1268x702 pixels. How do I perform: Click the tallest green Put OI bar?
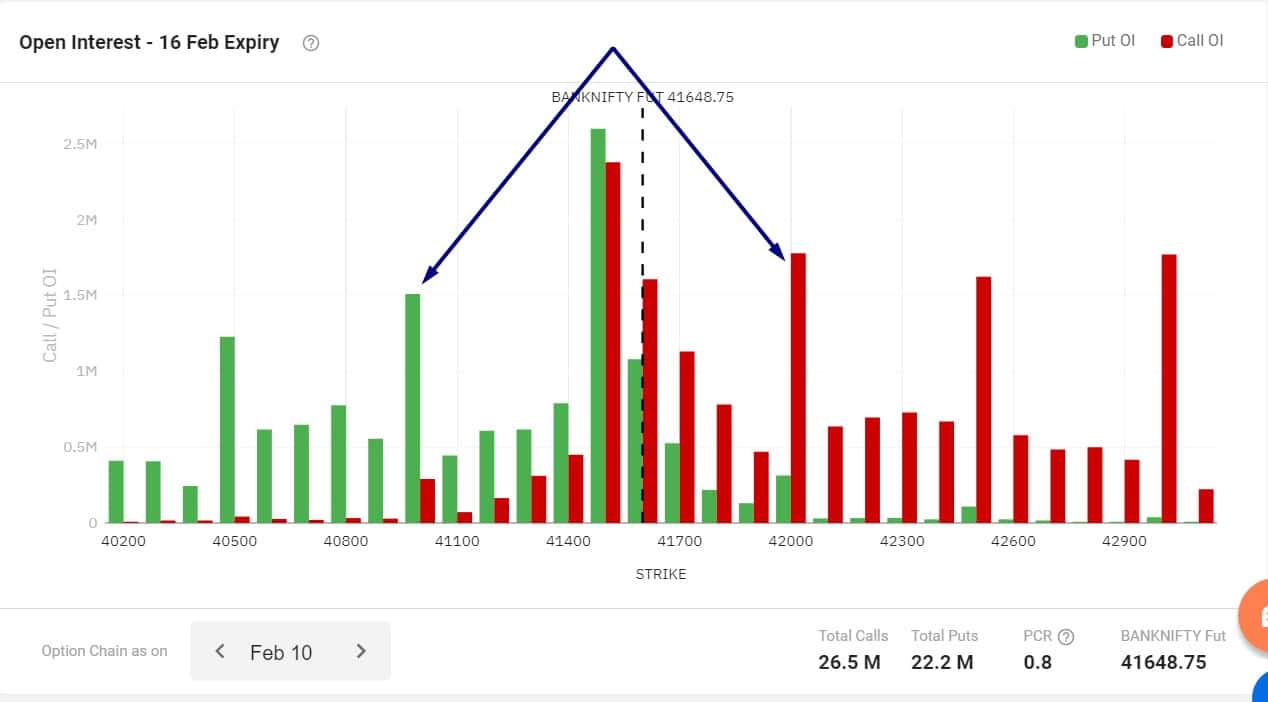pyautogui.click(x=598, y=325)
